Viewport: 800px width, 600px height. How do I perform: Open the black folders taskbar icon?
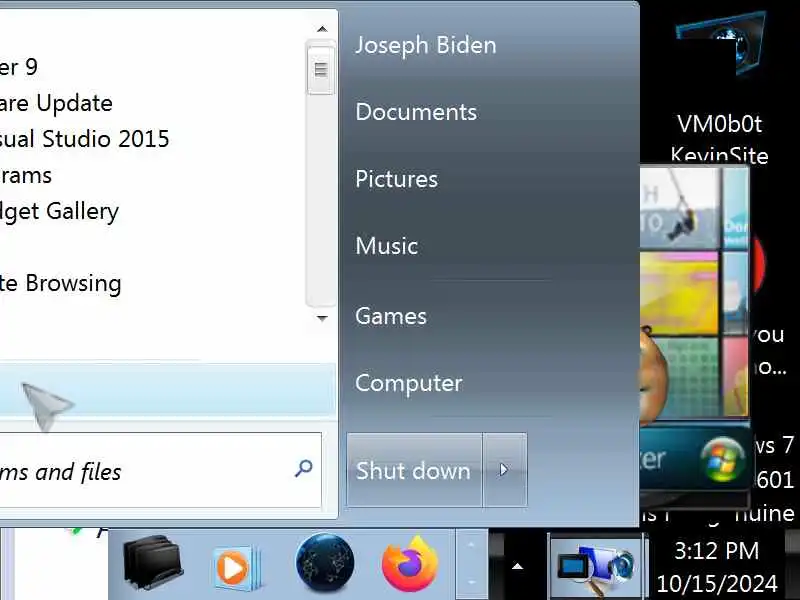[153, 563]
